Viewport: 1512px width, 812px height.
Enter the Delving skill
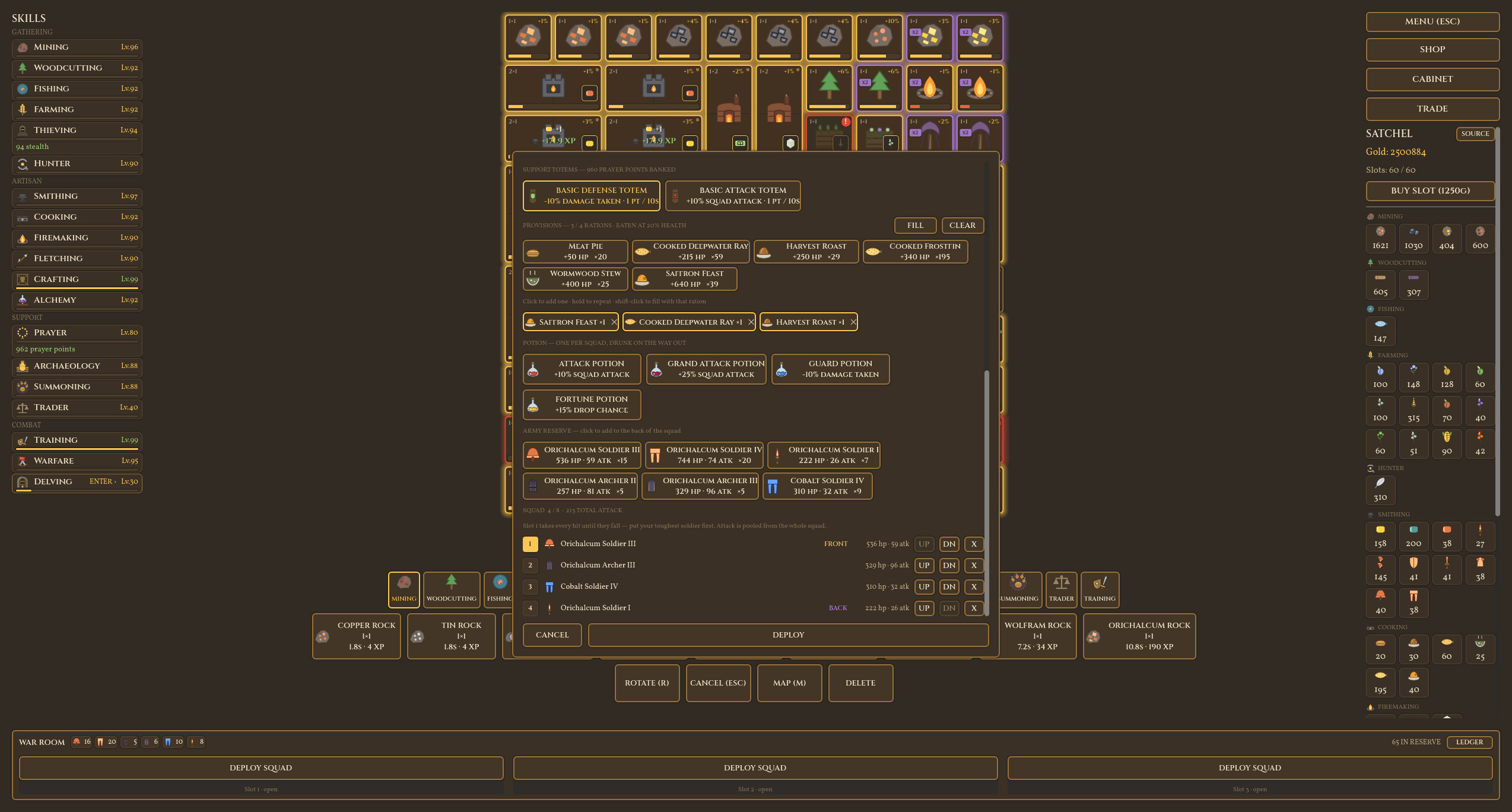[x=77, y=483]
